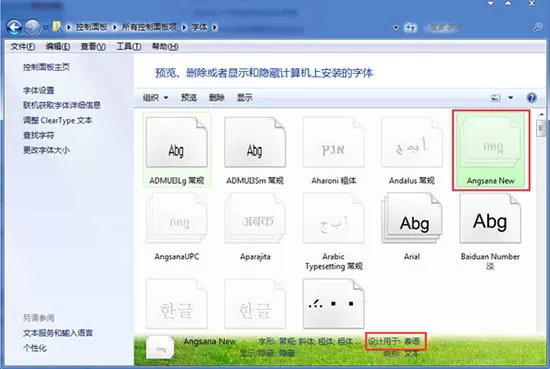The height and width of the screenshot is (369, 550).
Task: Open 联机获取字体详细信息 link
Action: (62, 105)
